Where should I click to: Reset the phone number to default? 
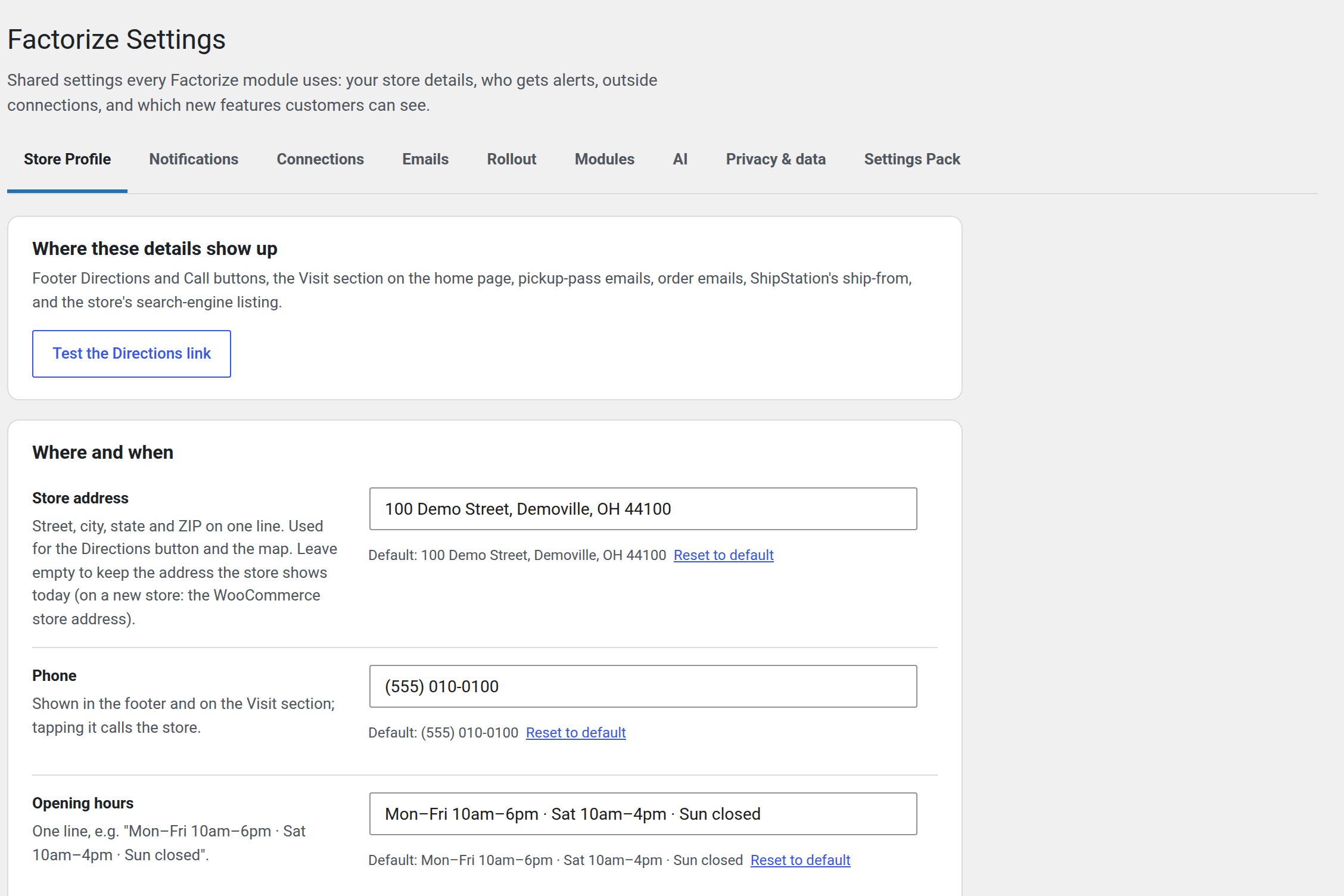[x=575, y=733]
